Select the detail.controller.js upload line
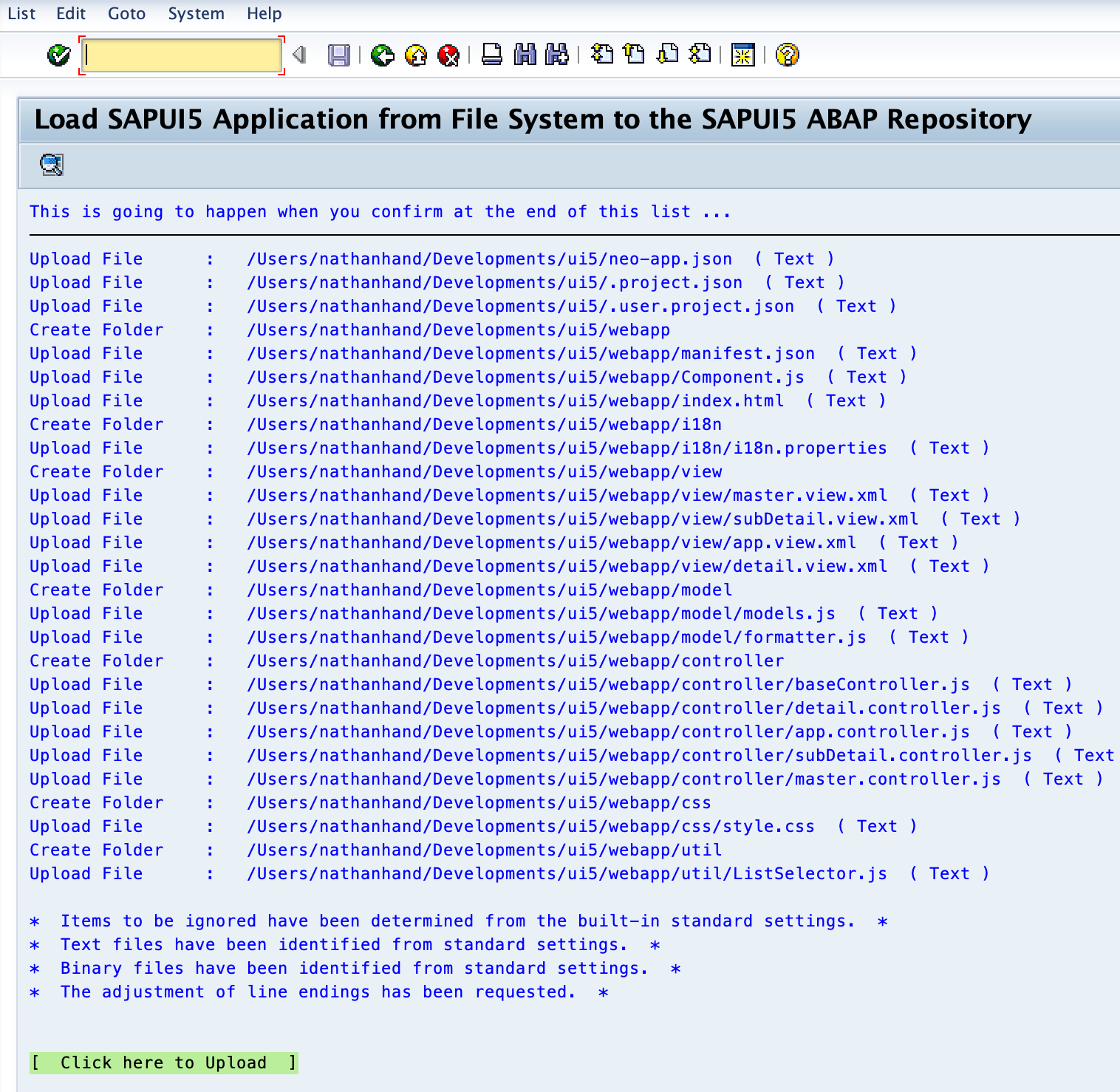This screenshot has height=1092, width=1120. 567,708
